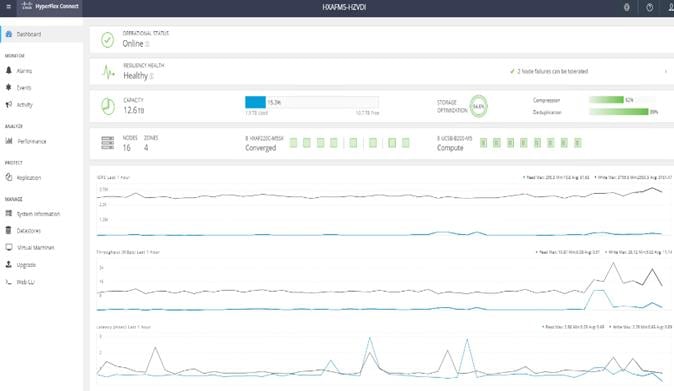
Task: Click the blue capacity used bar
Action: tap(255, 102)
